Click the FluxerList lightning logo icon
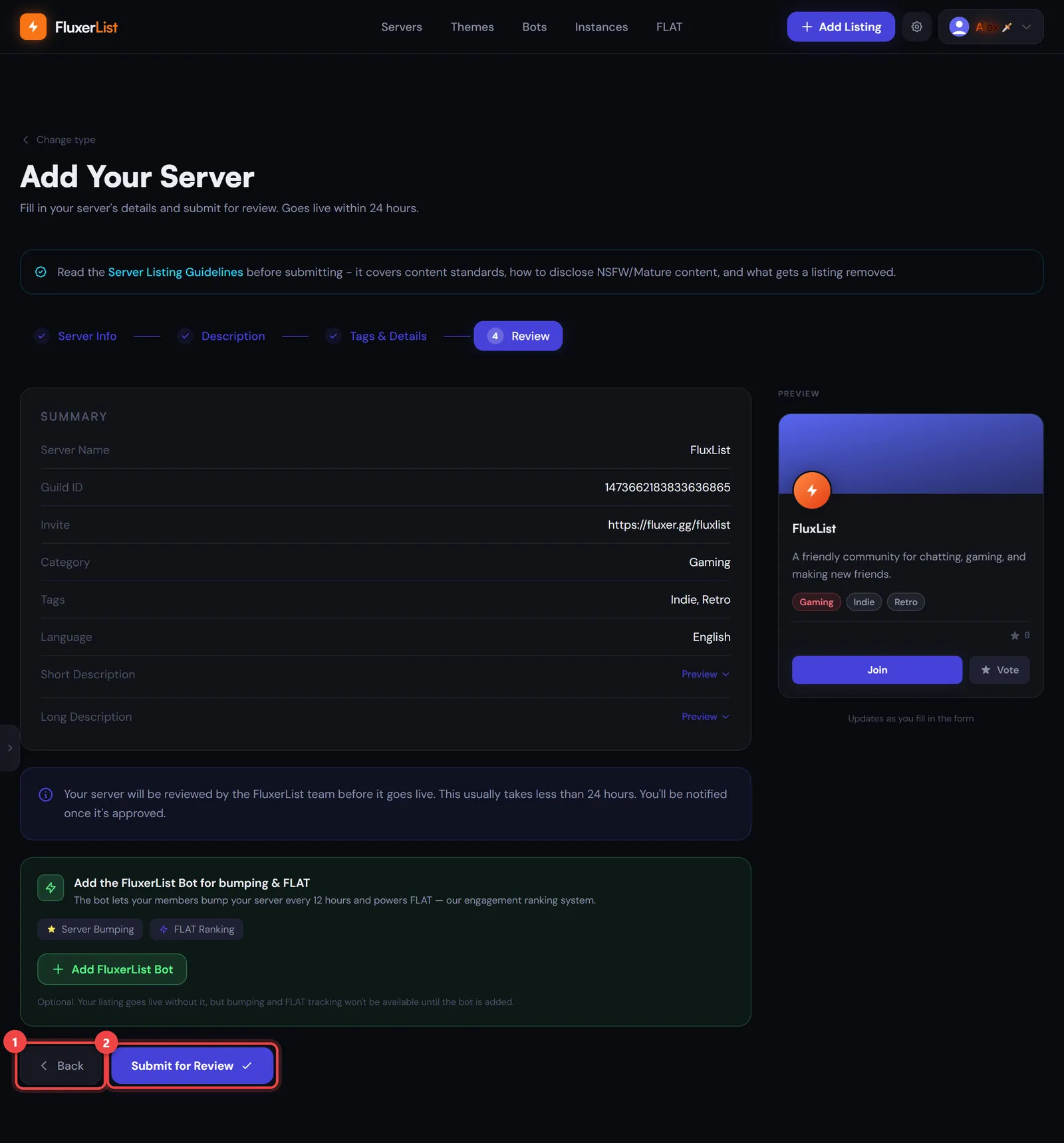This screenshot has height=1143, width=1064. [33, 27]
